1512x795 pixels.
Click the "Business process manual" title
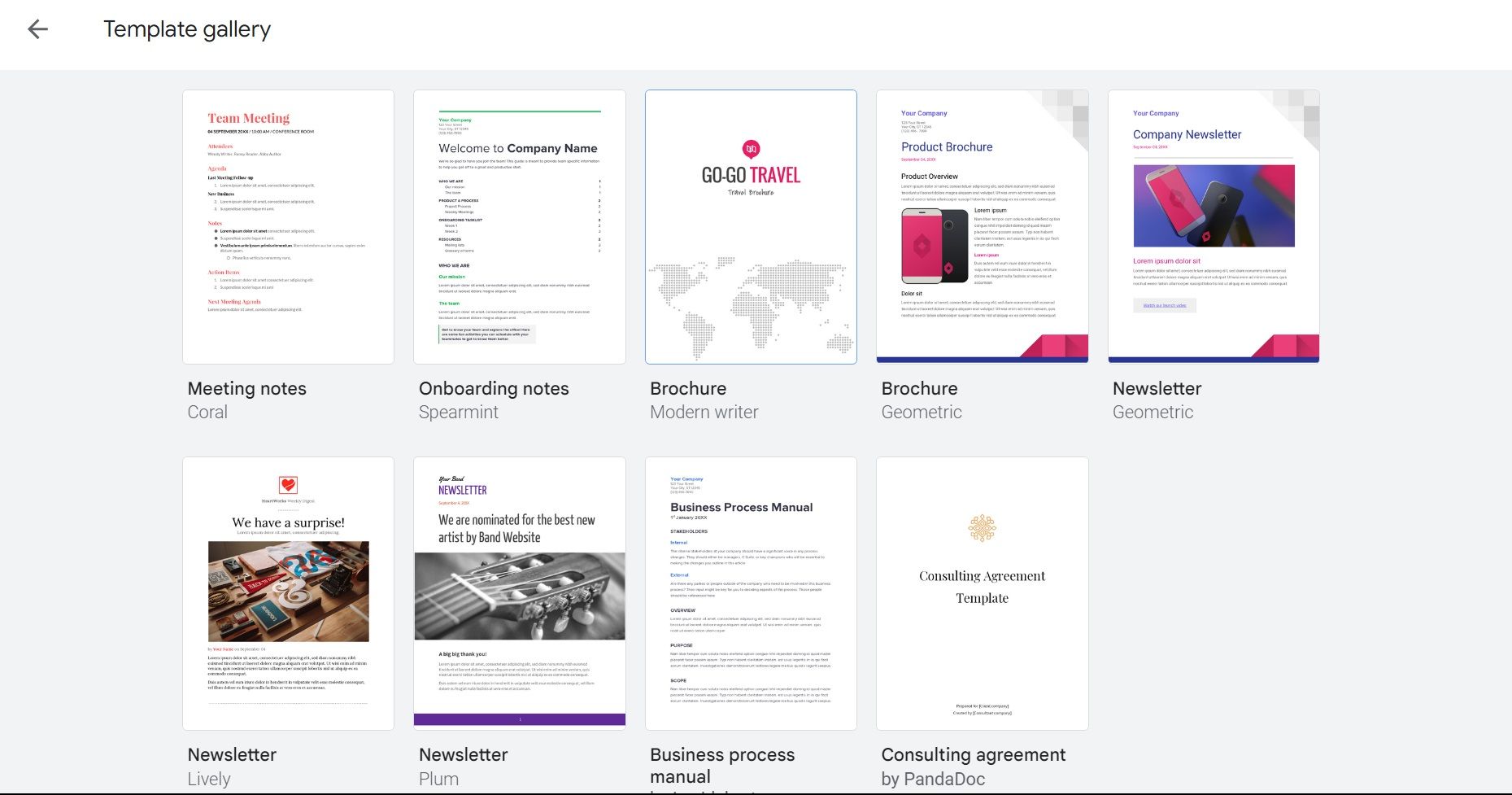[722, 766]
